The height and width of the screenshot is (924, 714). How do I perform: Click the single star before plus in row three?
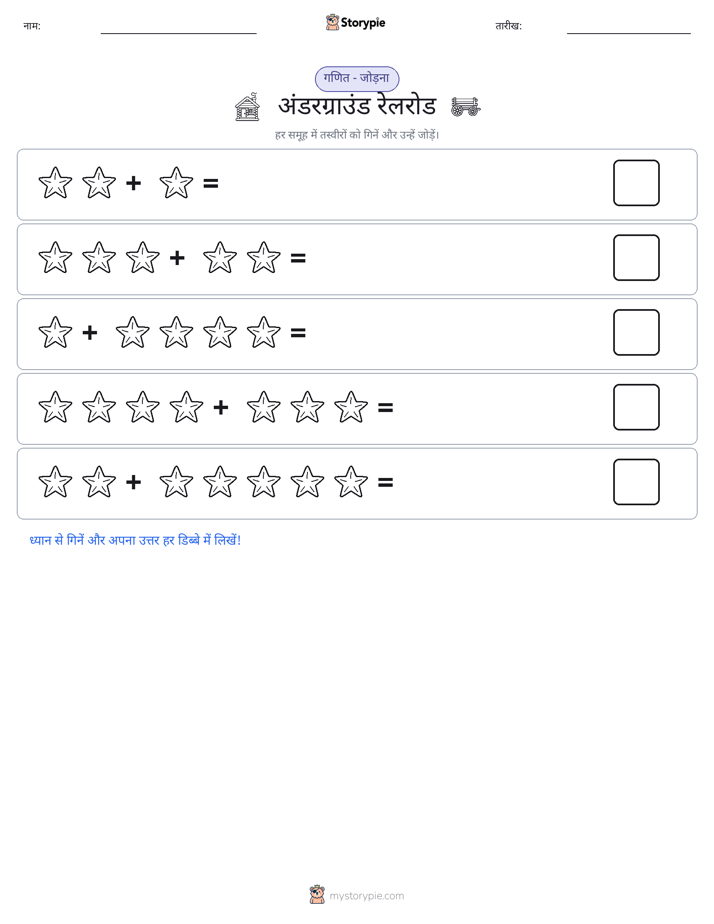coord(55,332)
